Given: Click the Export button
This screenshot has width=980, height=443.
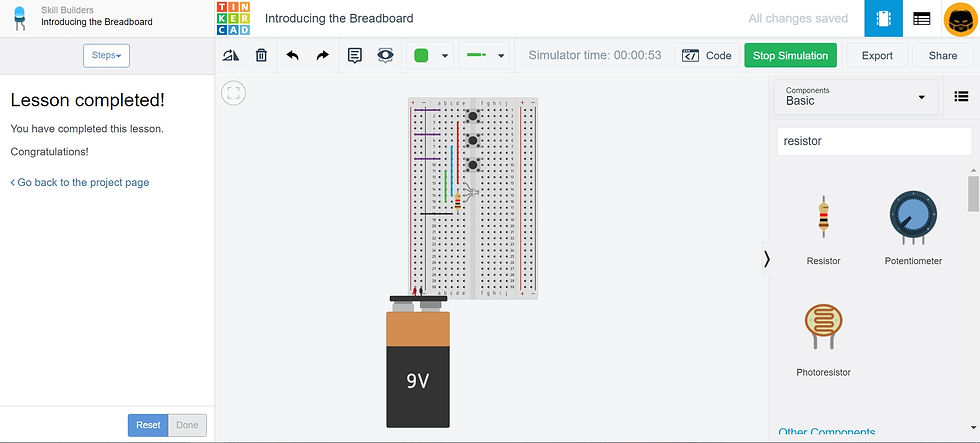Looking at the screenshot, I should [x=877, y=56].
